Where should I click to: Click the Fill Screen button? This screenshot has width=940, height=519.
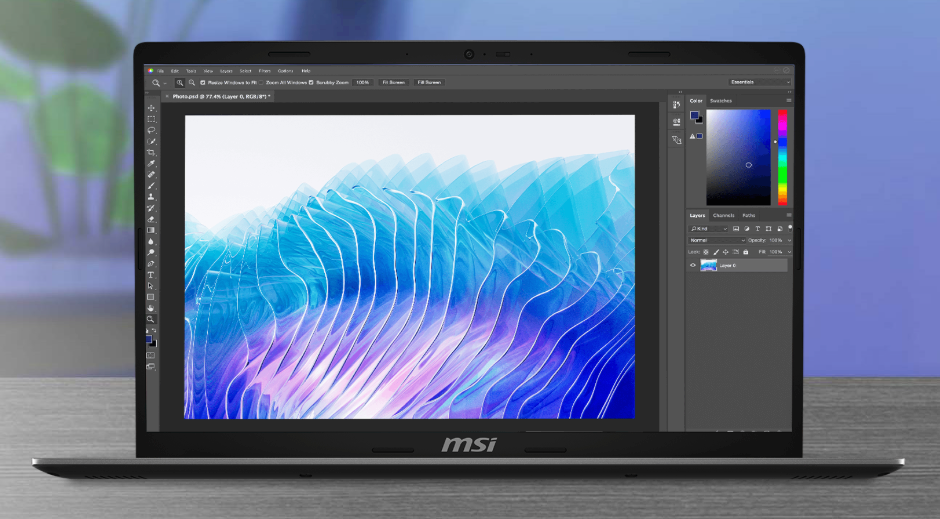tap(429, 82)
